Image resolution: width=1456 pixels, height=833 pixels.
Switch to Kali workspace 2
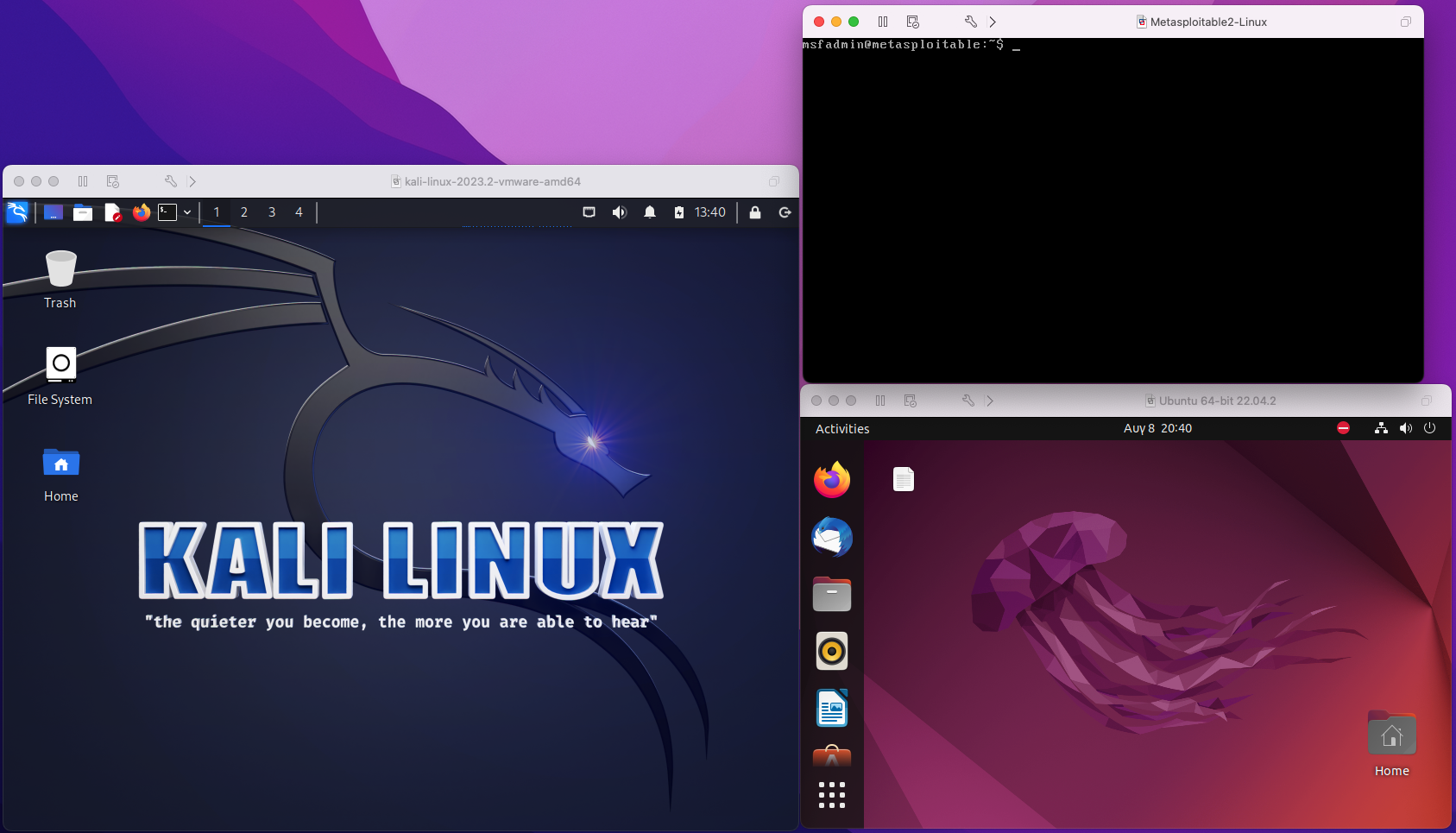coord(244,212)
